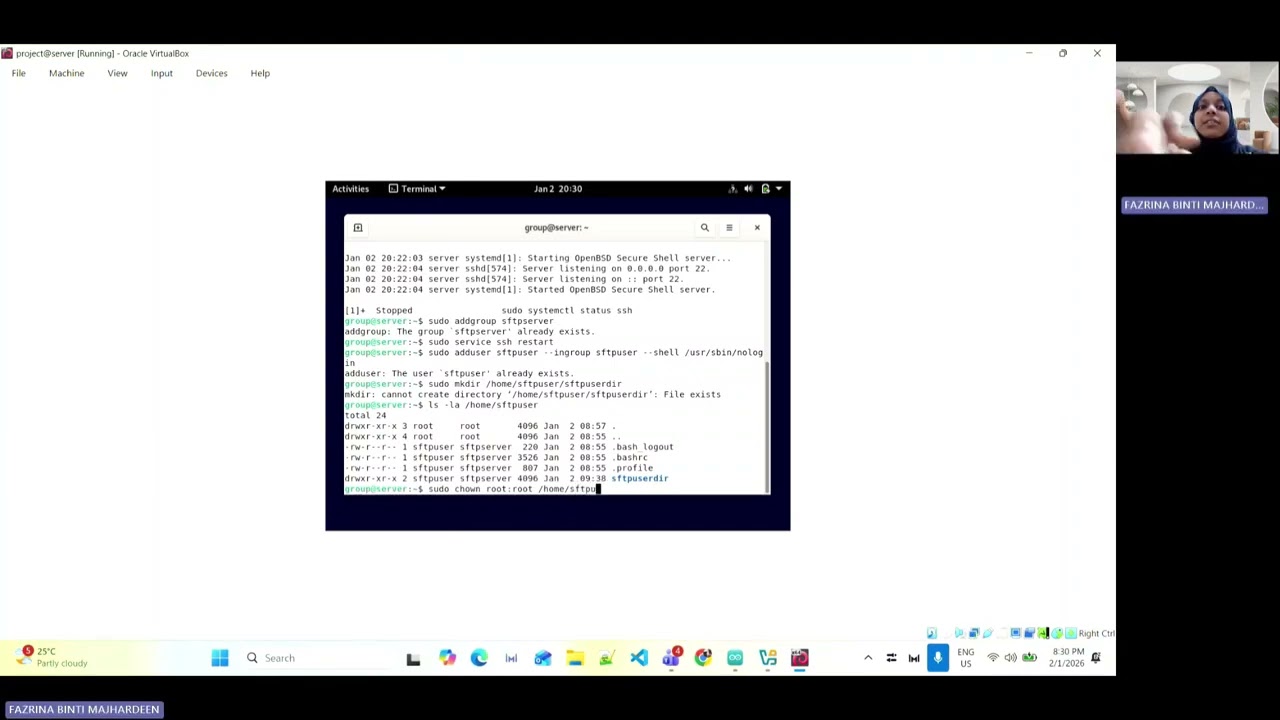Open Visual Studio Code from the taskbar
The image size is (1280, 720).
(639, 658)
